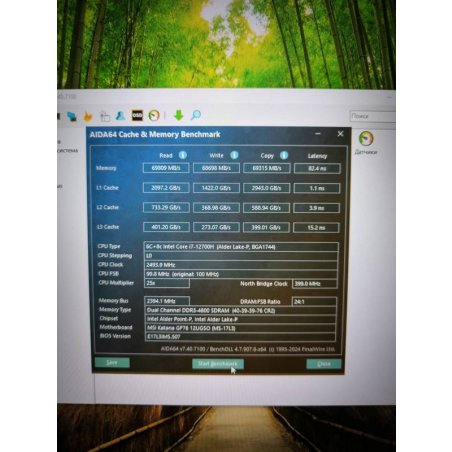The image size is (452, 452).
Task: Click the AIDA64 version footer text
Action: [x=248, y=349]
